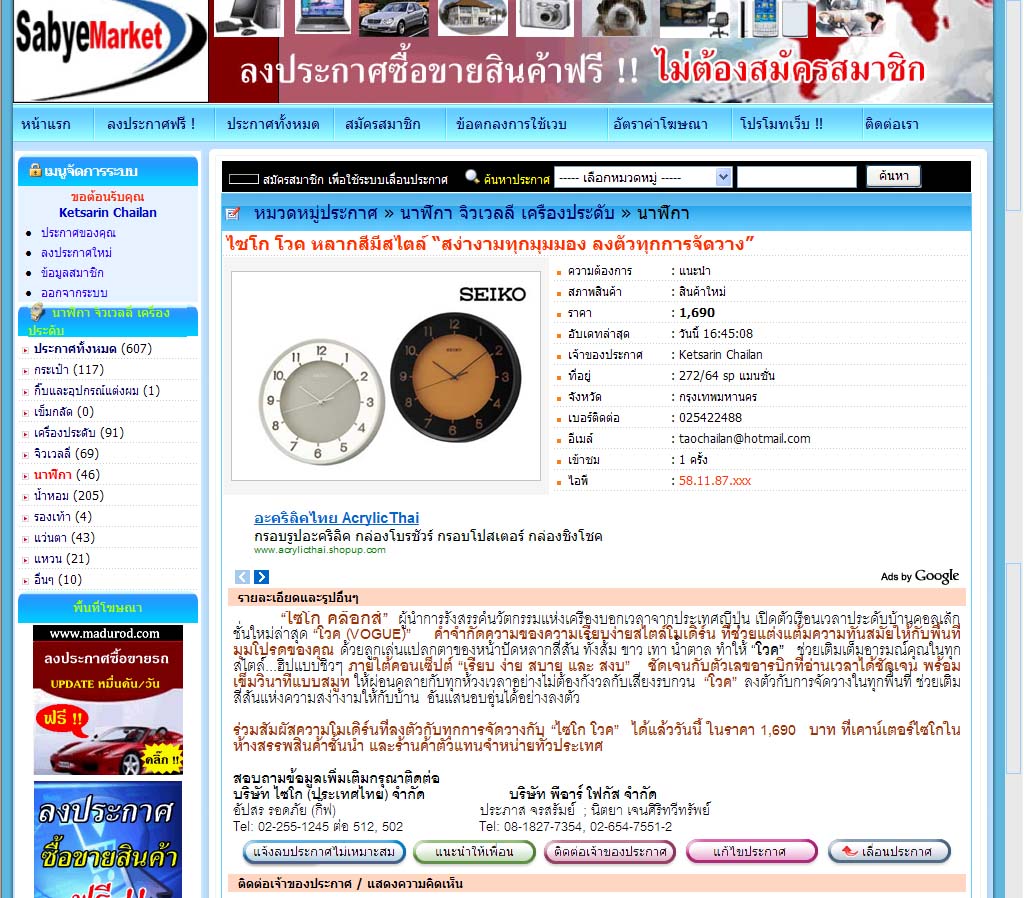Click the Ketsarin Chailan name in the sidebar

click(108, 212)
